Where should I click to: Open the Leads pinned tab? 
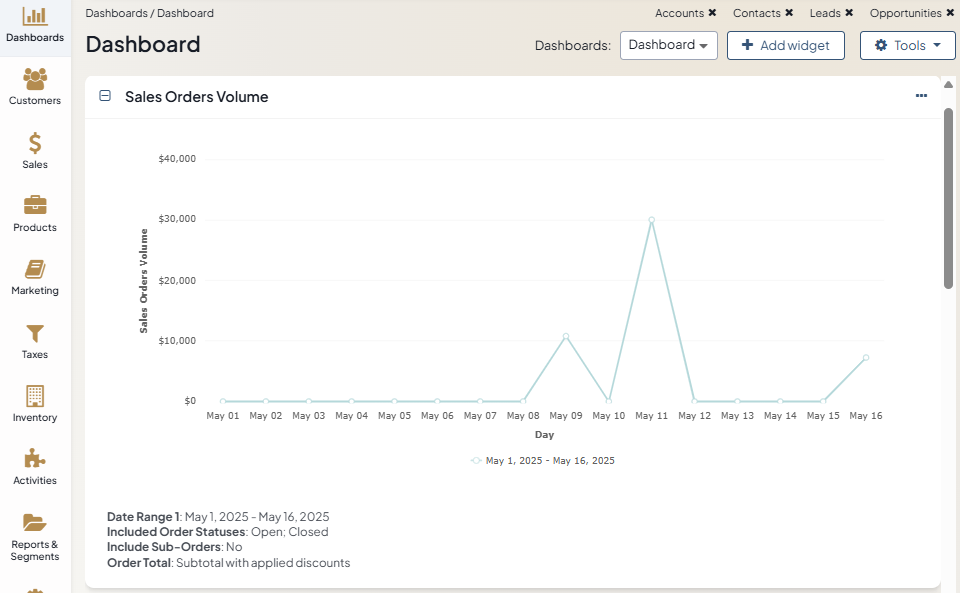point(825,13)
